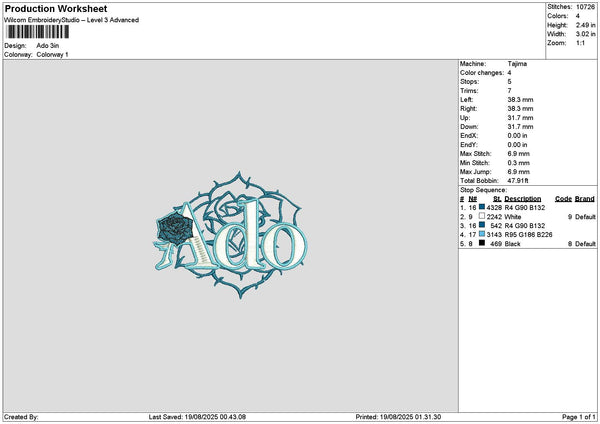Click the Page 1 of 1 footer label
The width and height of the screenshot is (600, 424).
click(578, 417)
